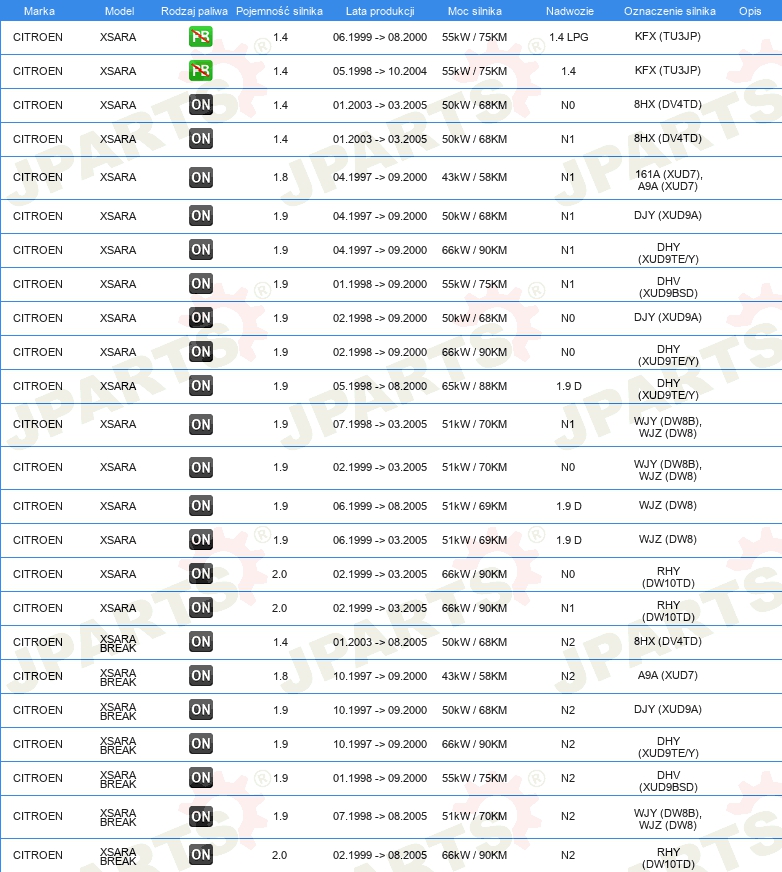Select the ON icon in the 02.1998 66kW / 90KM N0 row
782x872 pixels.
click(201, 351)
